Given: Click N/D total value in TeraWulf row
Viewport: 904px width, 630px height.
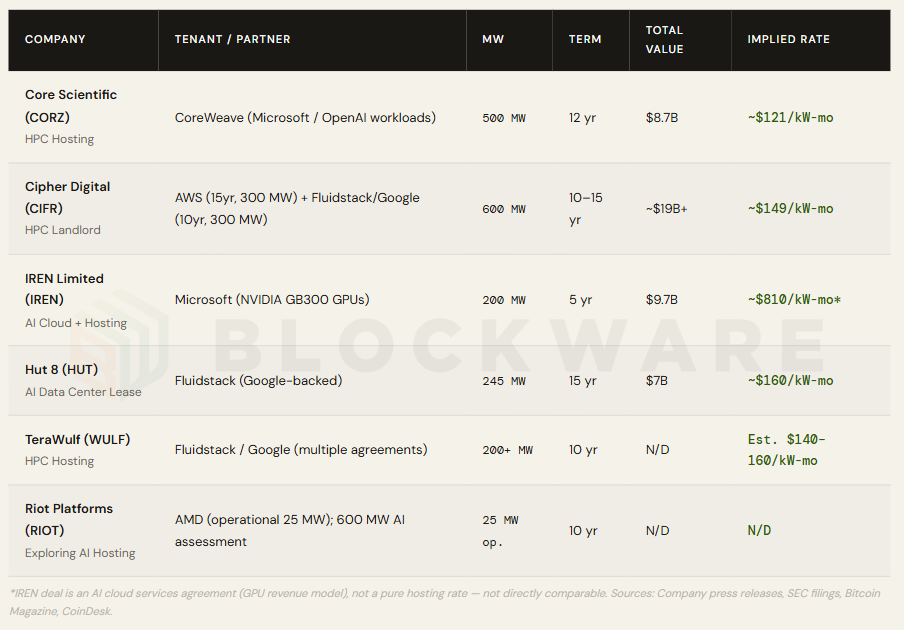Looking at the screenshot, I should pos(657,450).
